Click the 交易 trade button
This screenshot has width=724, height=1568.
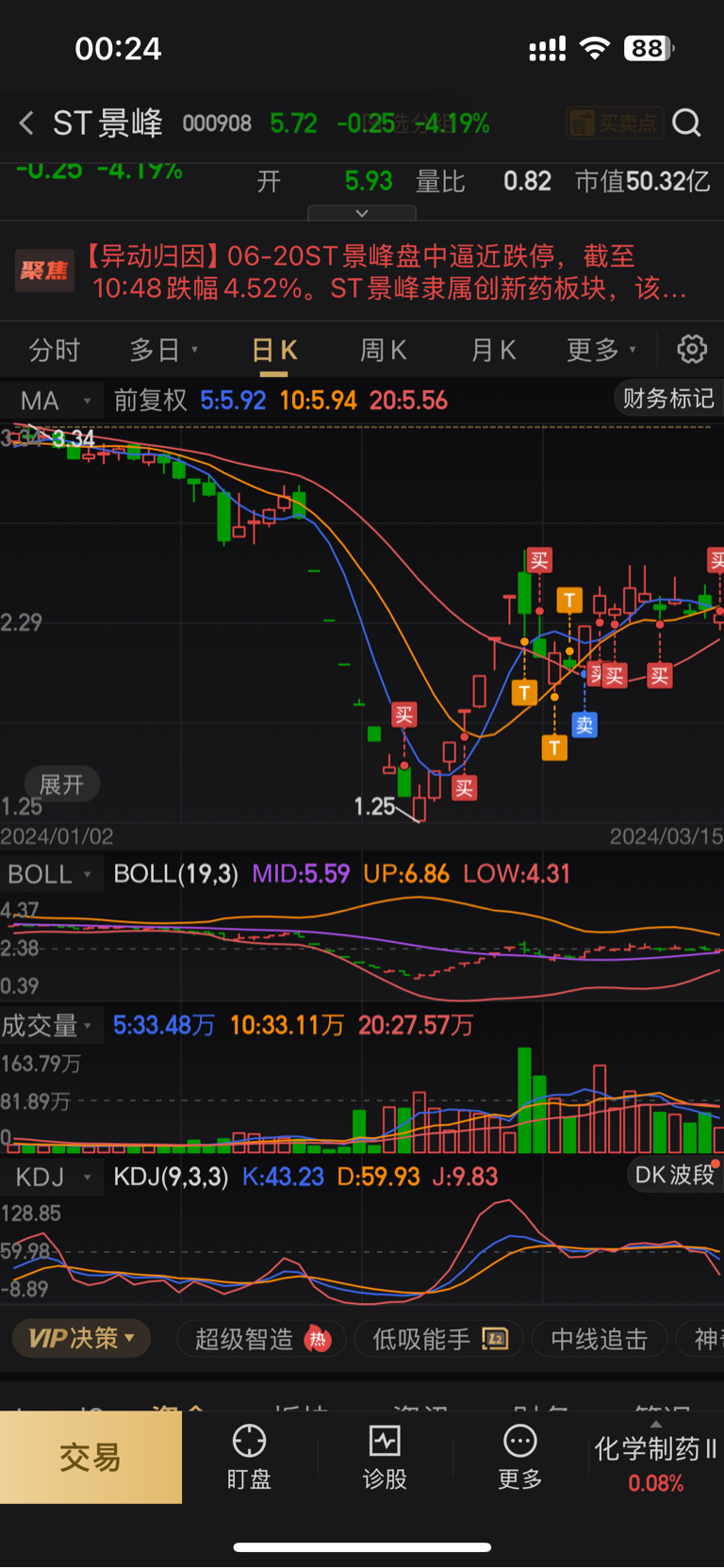[90, 1457]
